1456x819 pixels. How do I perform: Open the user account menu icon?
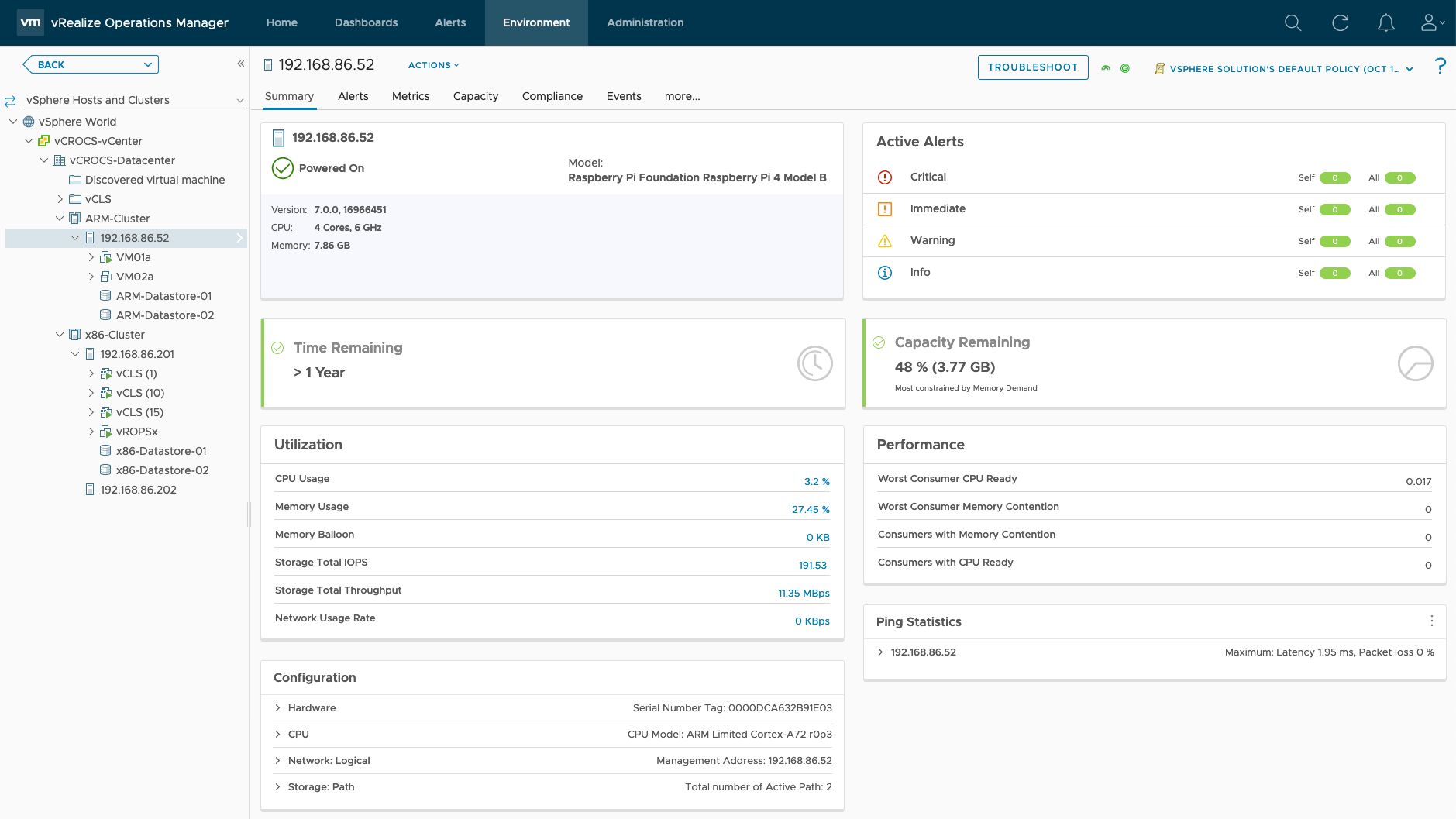(1430, 23)
